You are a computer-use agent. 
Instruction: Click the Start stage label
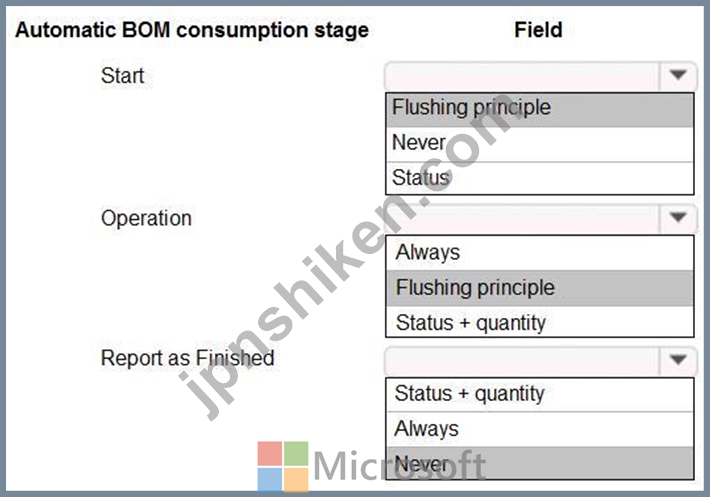pos(123,76)
